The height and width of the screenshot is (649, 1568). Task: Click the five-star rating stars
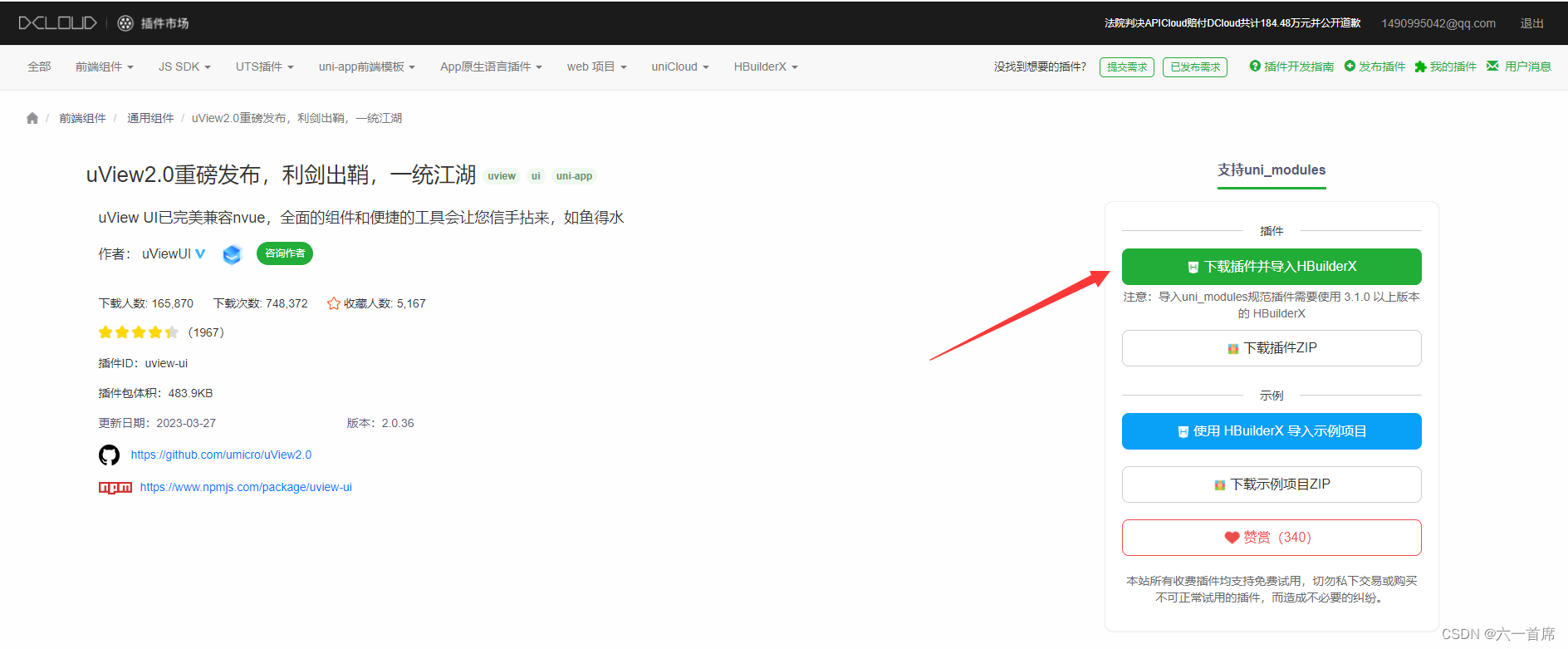click(x=138, y=332)
